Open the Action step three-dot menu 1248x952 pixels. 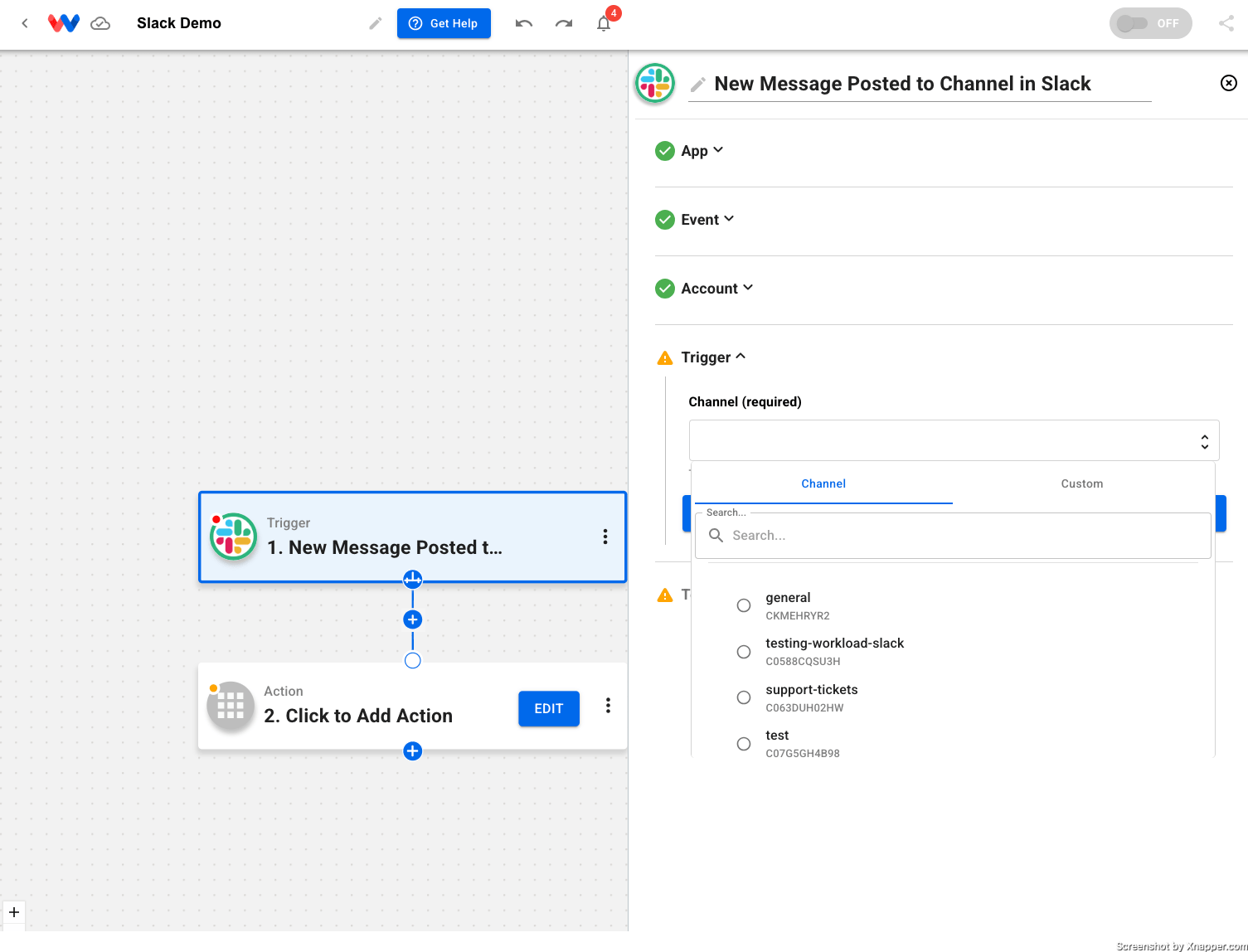click(608, 705)
